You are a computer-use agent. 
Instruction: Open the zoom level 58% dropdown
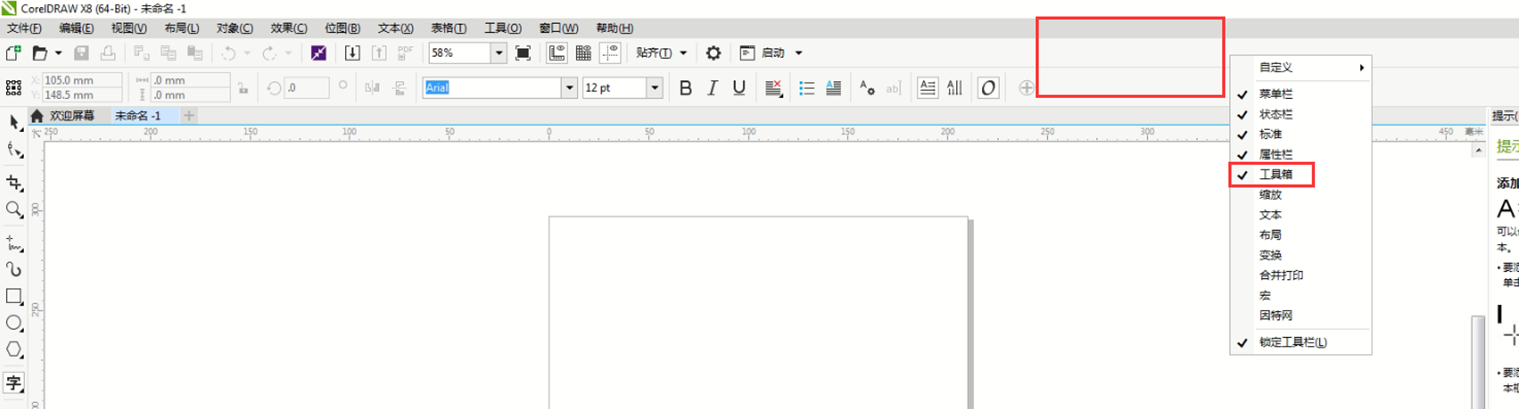click(497, 53)
